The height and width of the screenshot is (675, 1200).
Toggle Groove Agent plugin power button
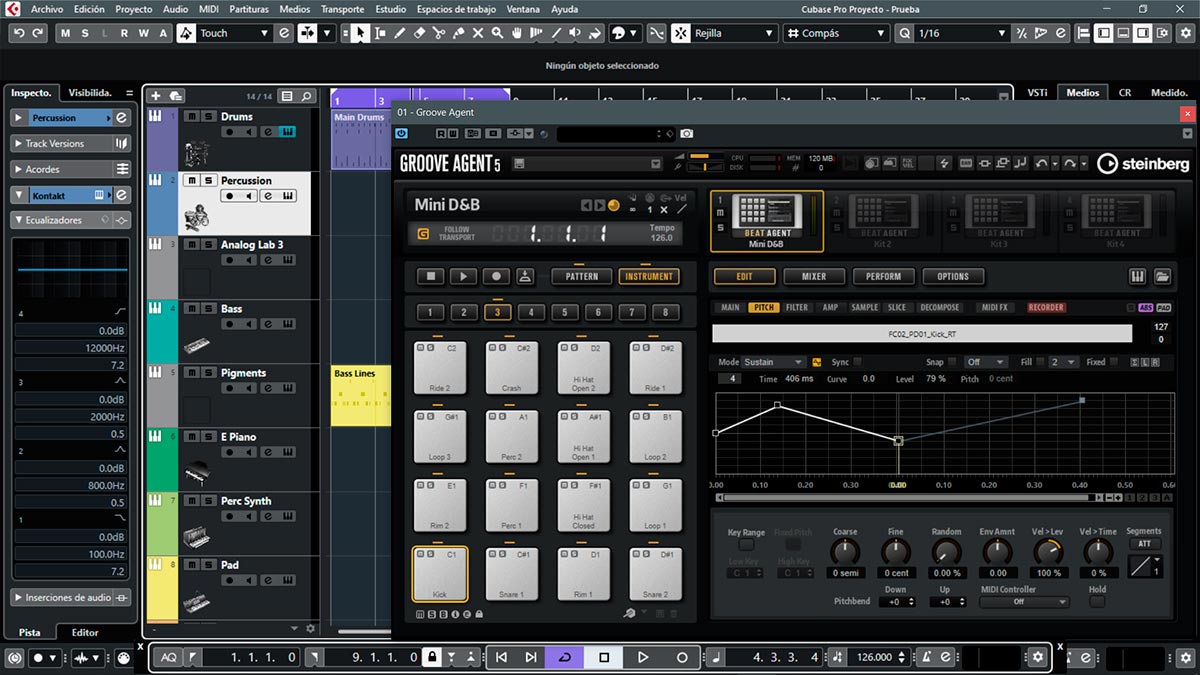(402, 133)
